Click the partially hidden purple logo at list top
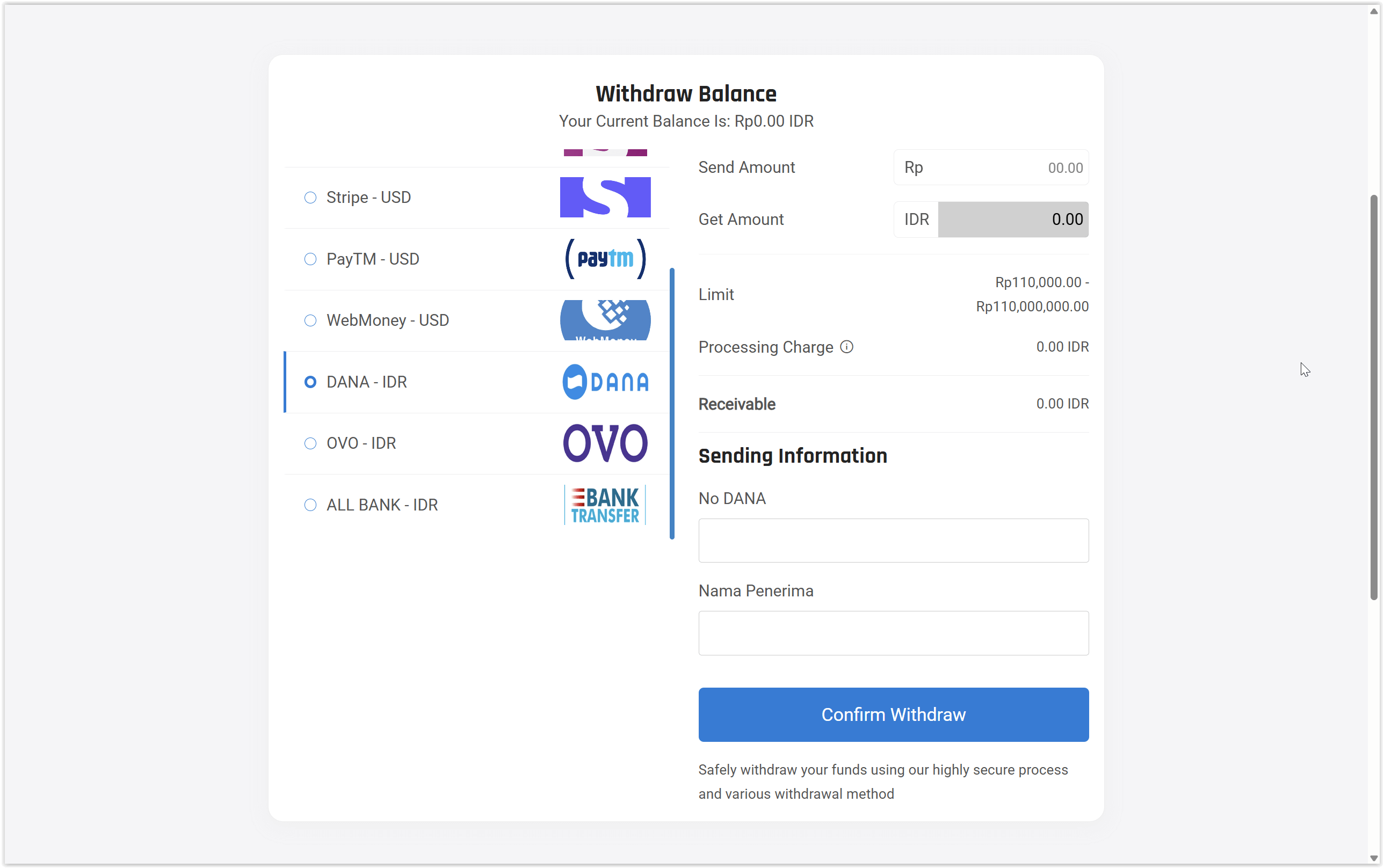The width and height of the screenshot is (1384, 868). [x=605, y=152]
